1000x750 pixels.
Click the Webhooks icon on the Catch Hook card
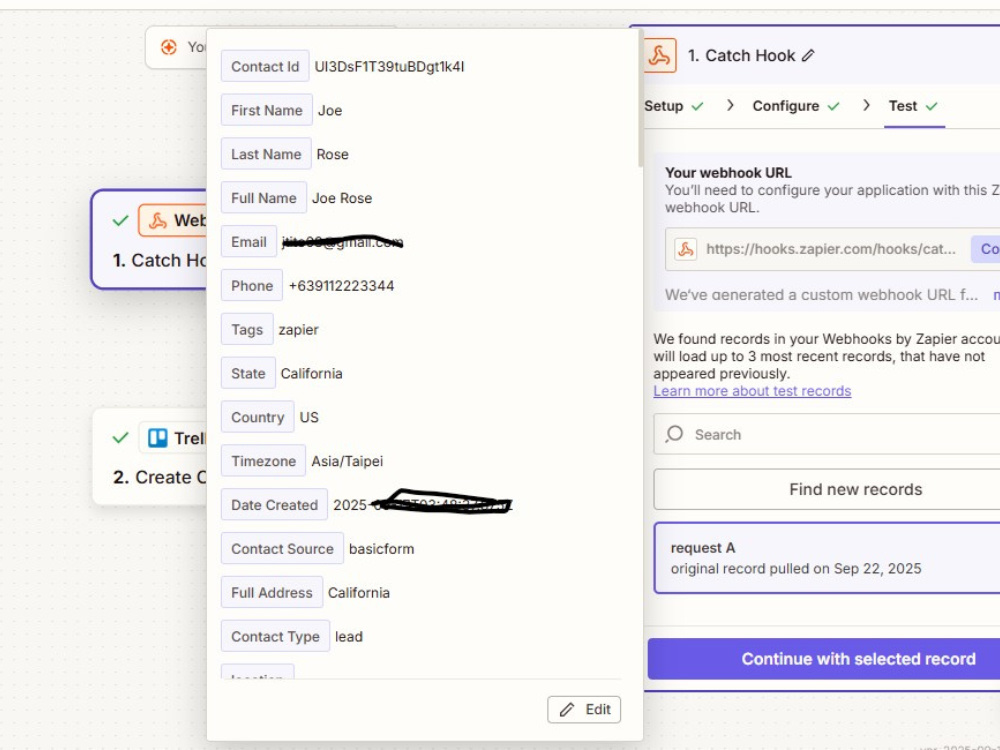pos(158,221)
